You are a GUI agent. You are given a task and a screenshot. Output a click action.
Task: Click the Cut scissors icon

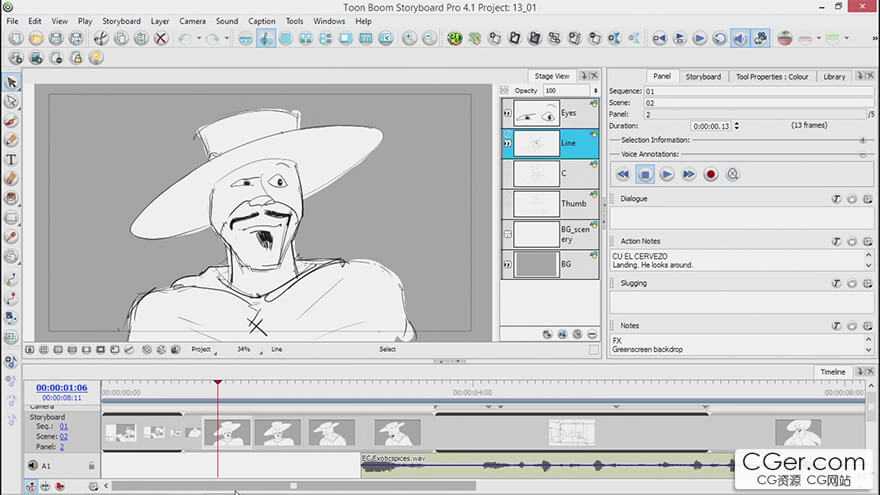(x=100, y=39)
